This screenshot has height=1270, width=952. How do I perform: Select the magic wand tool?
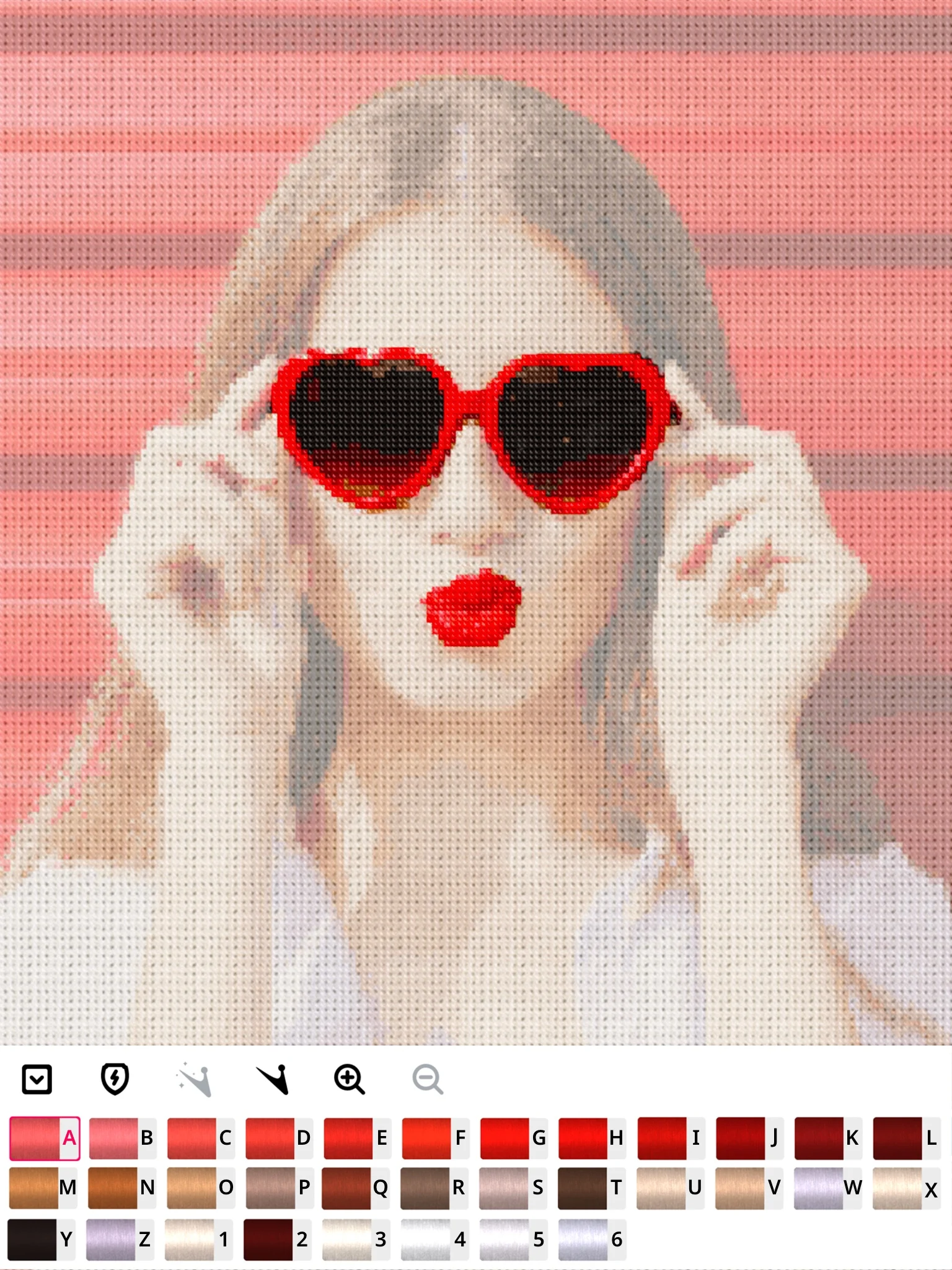tap(194, 1080)
